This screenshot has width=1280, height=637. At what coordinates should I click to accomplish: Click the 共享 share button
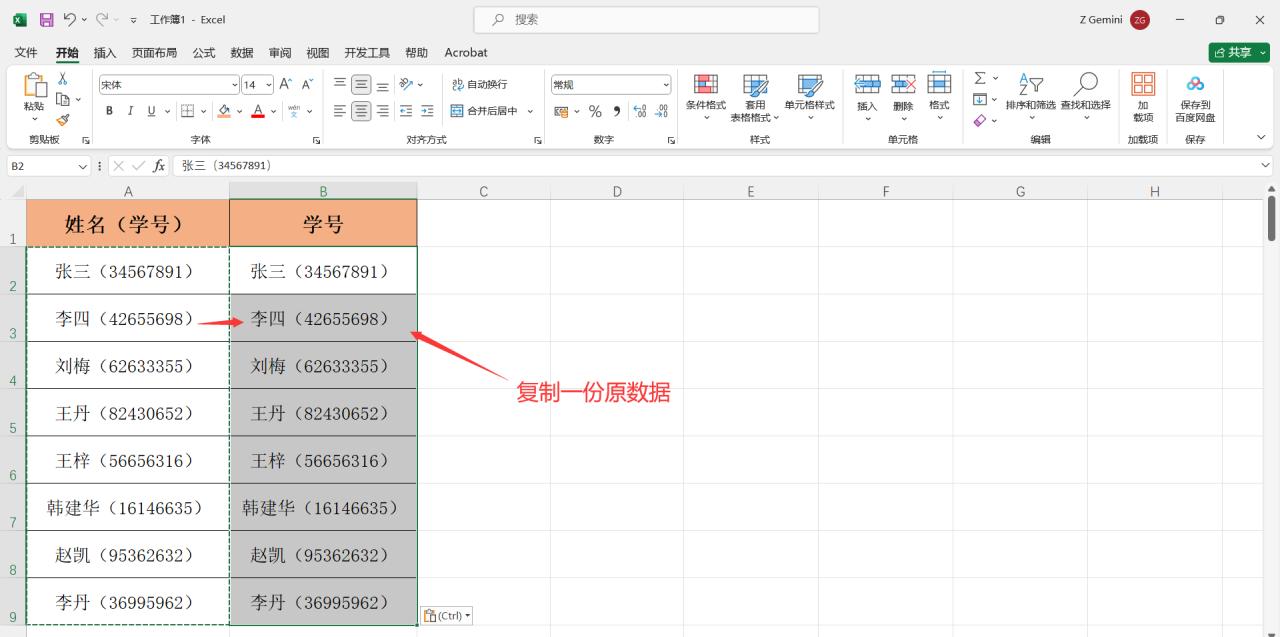[x=1239, y=53]
